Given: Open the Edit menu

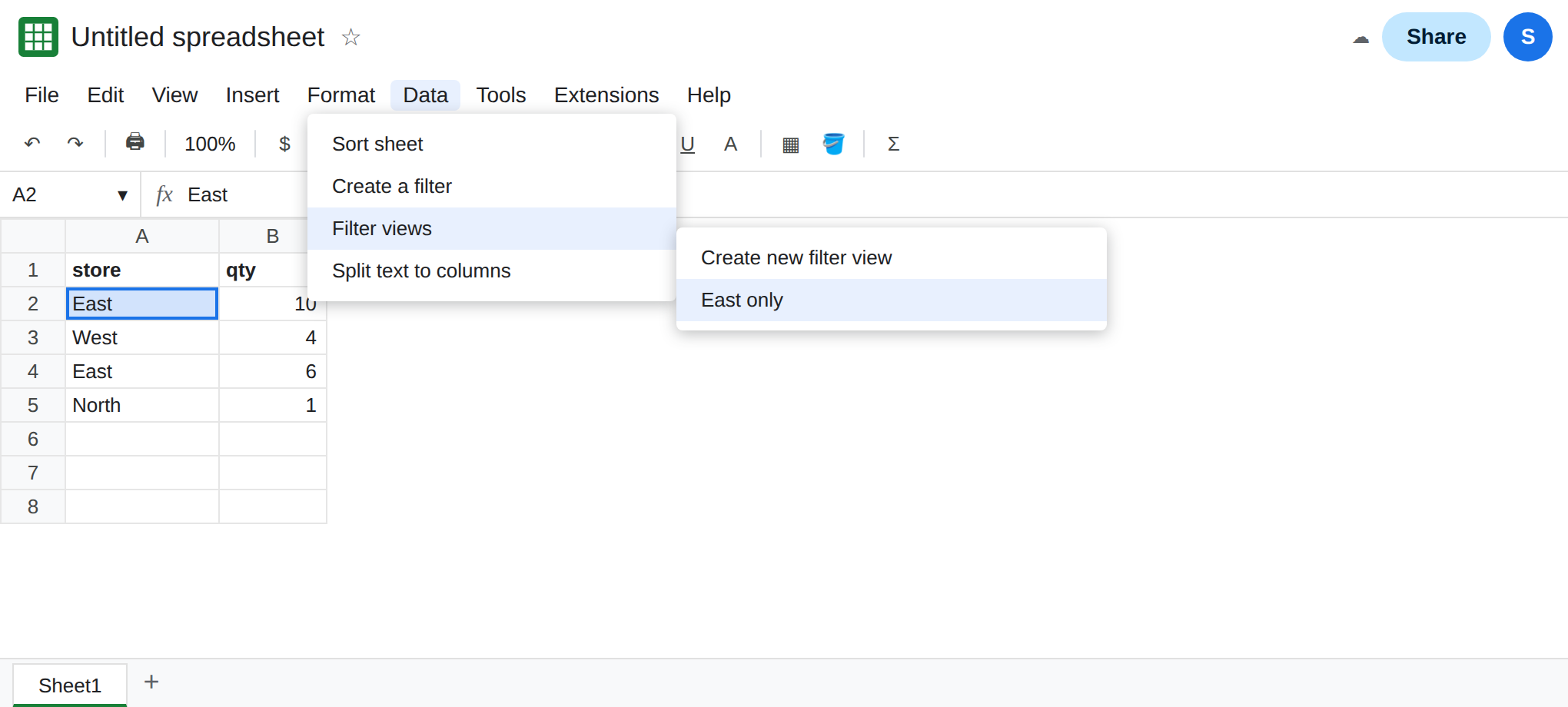Looking at the screenshot, I should (x=105, y=95).
